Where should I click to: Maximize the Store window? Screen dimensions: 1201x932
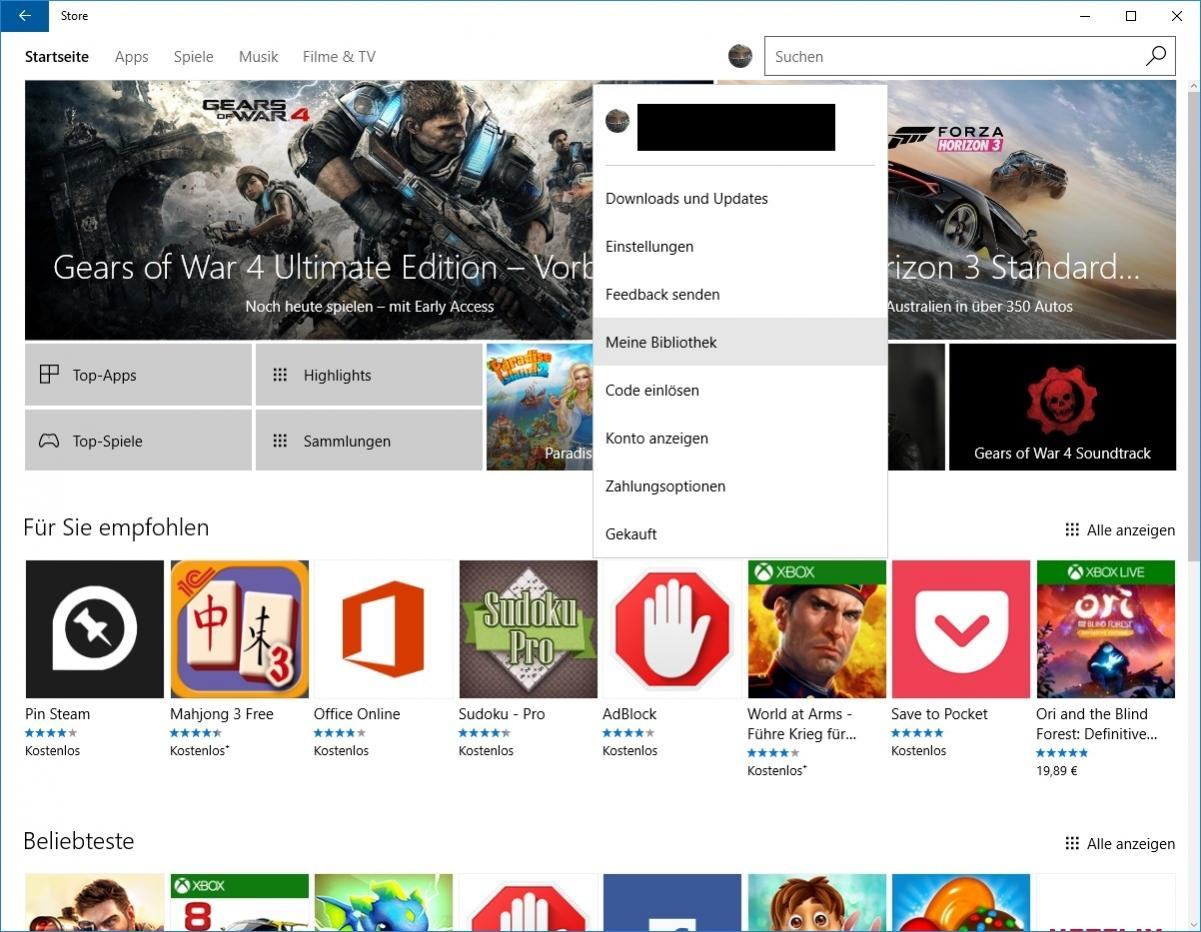click(x=1131, y=16)
